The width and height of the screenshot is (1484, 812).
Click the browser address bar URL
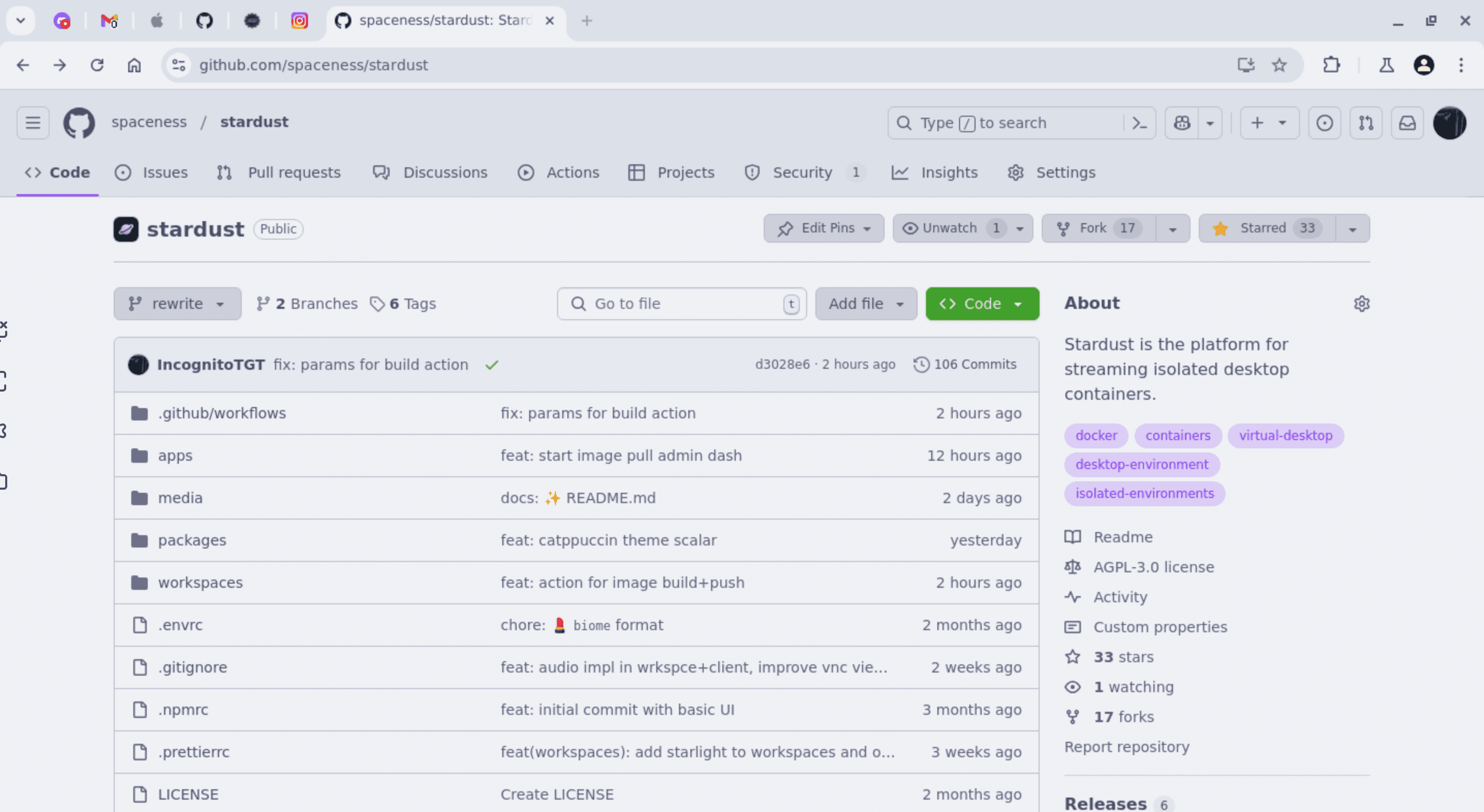pyautogui.click(x=314, y=65)
